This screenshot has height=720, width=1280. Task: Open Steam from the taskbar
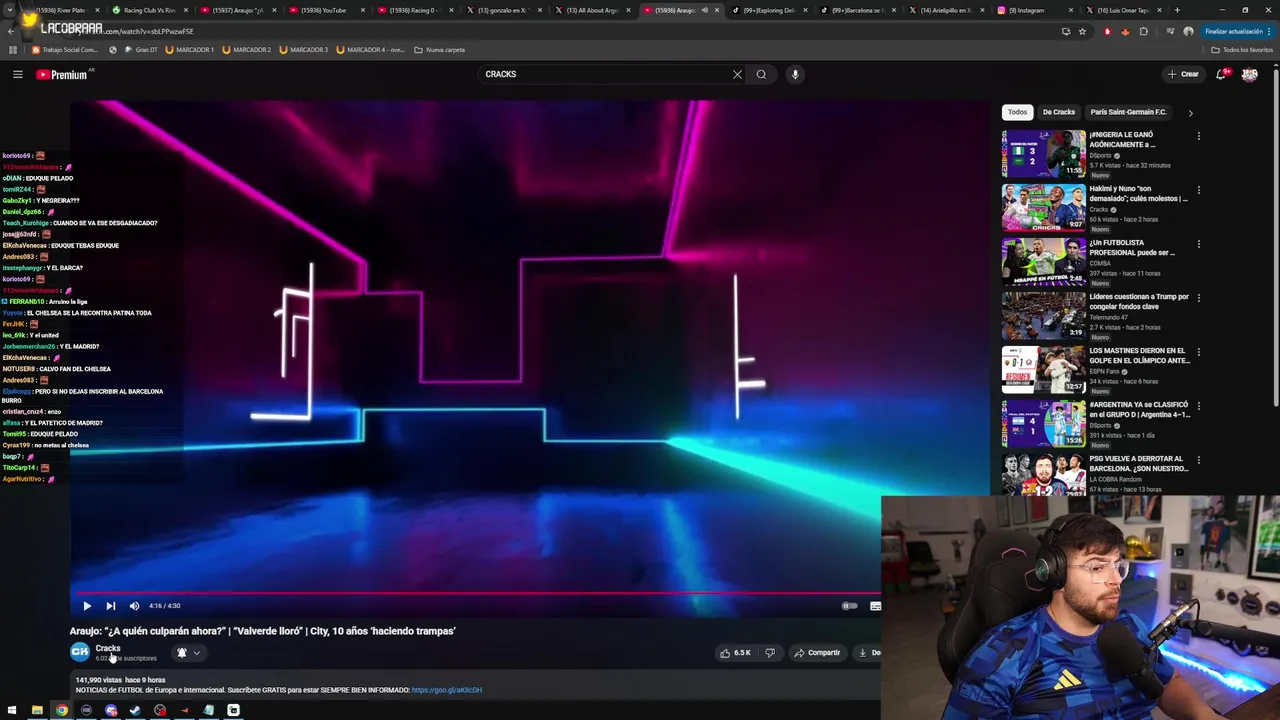(x=135, y=711)
